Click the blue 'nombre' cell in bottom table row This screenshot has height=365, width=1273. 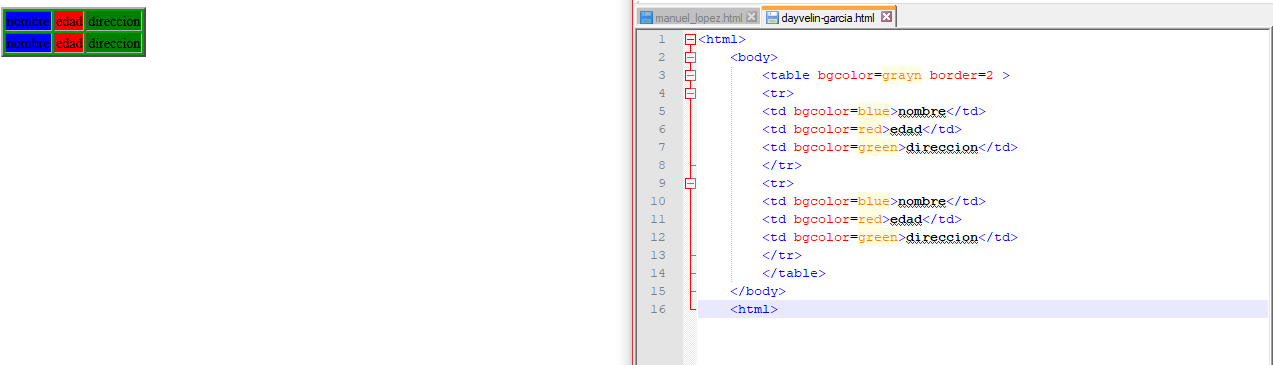28,43
